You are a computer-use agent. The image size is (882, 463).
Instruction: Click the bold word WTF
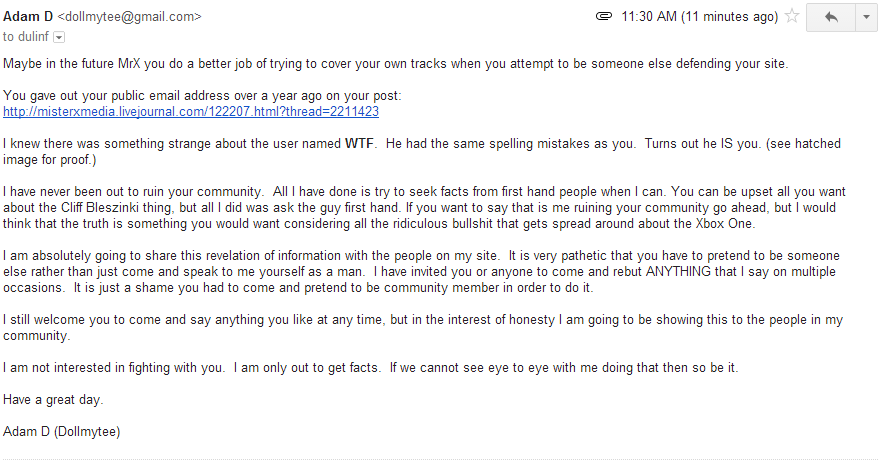[x=359, y=144]
